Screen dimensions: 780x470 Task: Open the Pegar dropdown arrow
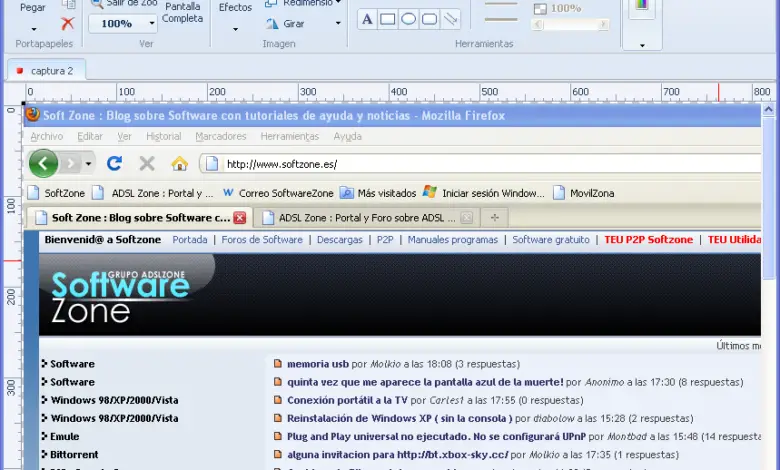click(x=34, y=29)
